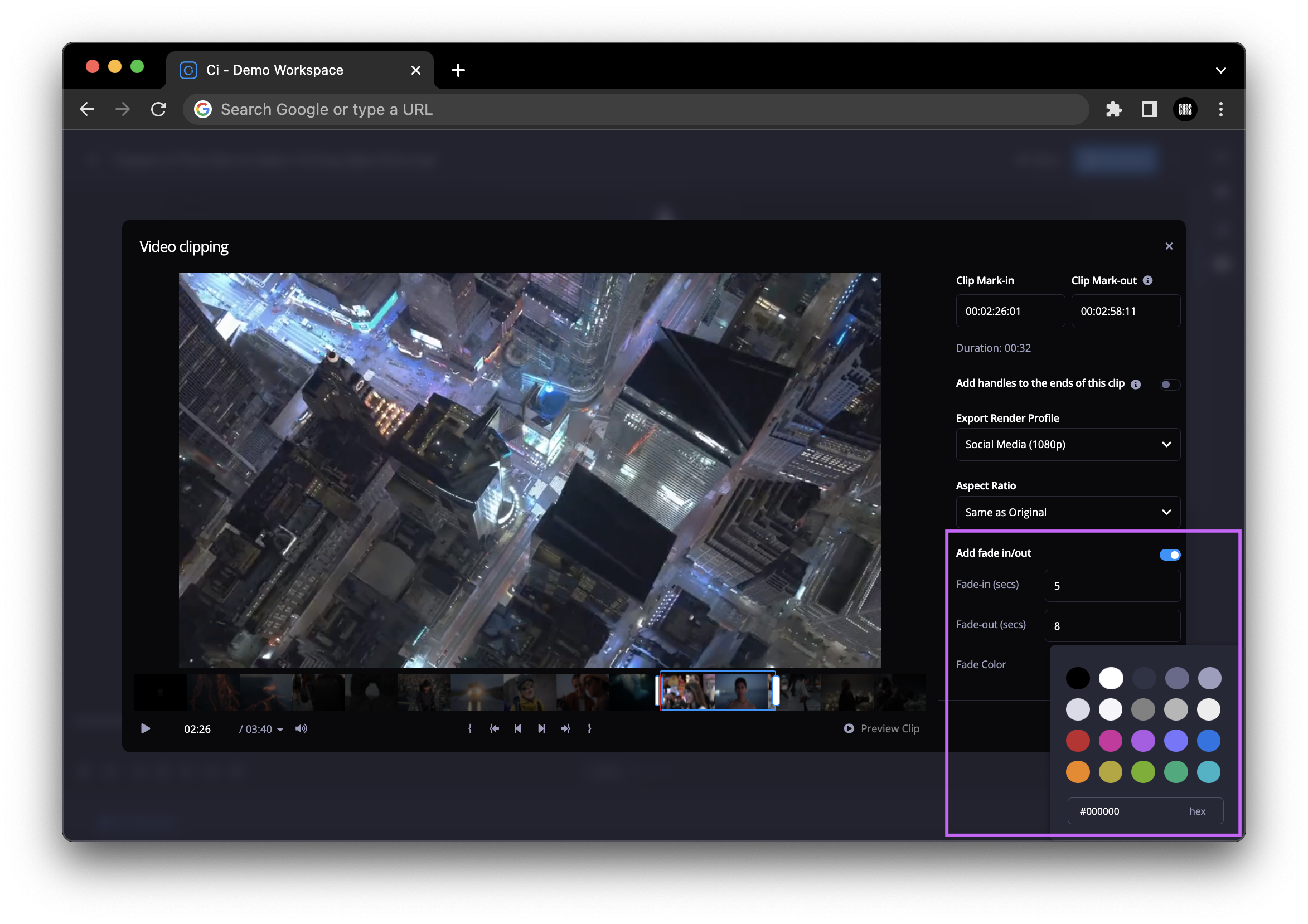The width and height of the screenshot is (1308, 924).
Task: Step back one frame
Action: click(518, 729)
